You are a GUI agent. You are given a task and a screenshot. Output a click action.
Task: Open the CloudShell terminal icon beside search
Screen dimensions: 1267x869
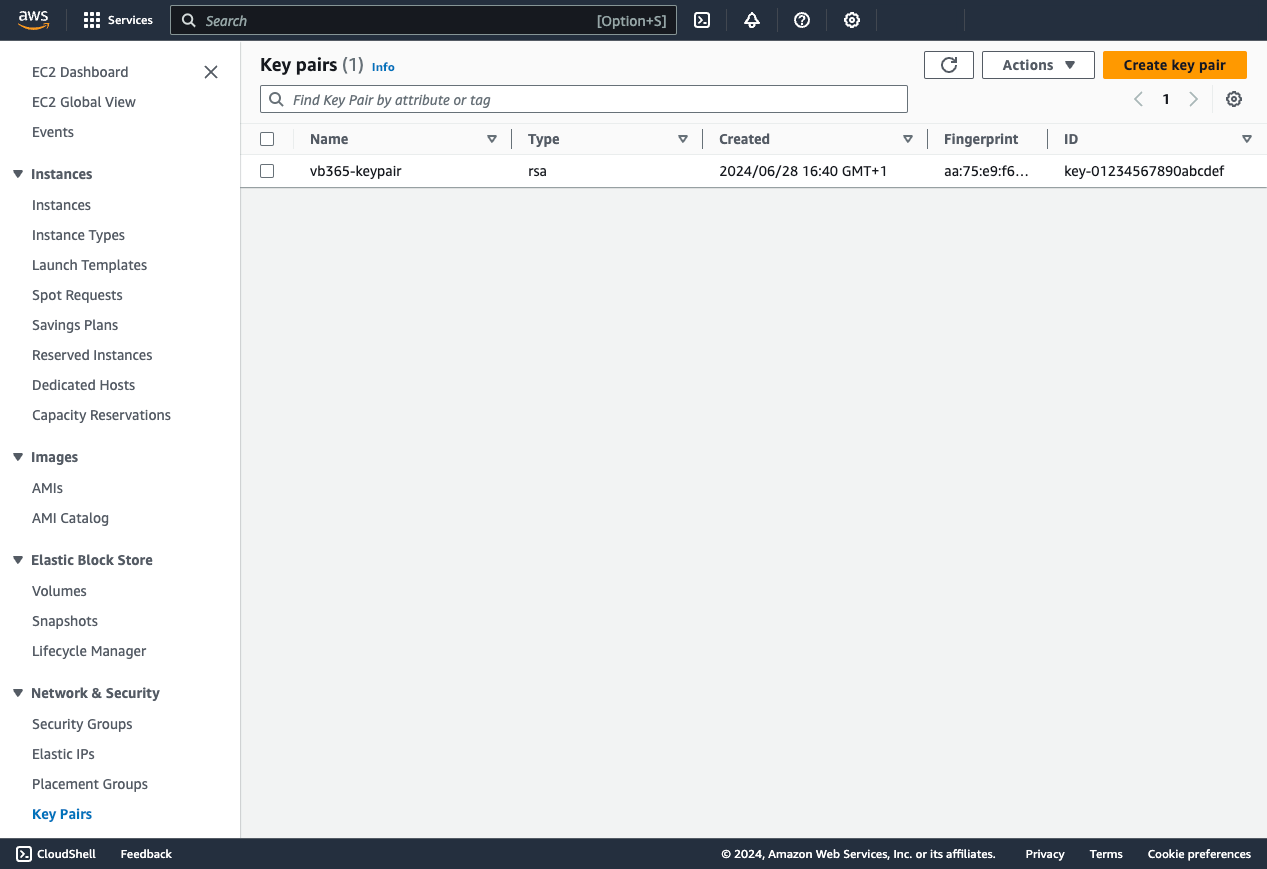pyautogui.click(x=701, y=20)
